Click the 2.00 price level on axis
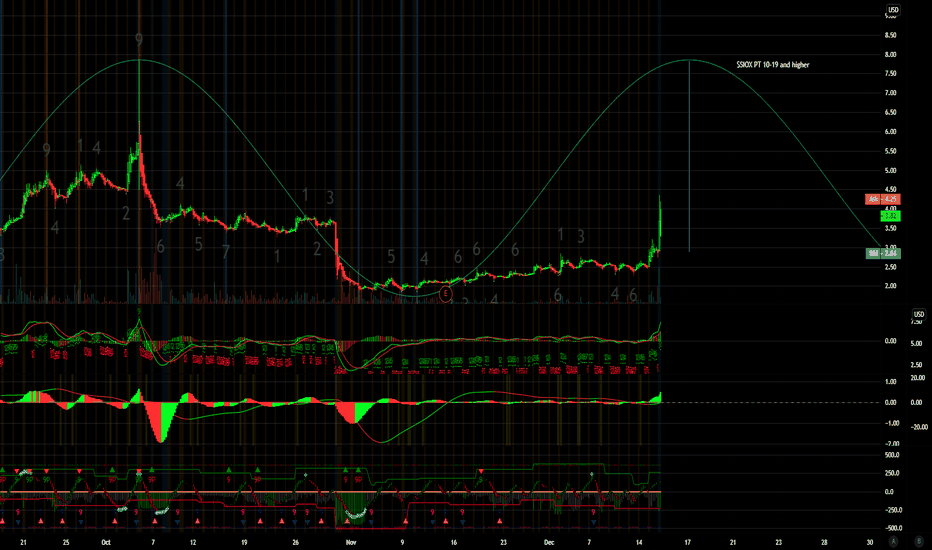 coord(890,286)
